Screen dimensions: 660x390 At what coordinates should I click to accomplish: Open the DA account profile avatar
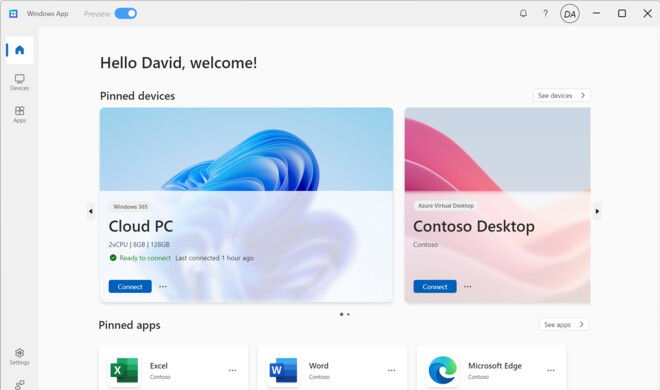coord(570,14)
